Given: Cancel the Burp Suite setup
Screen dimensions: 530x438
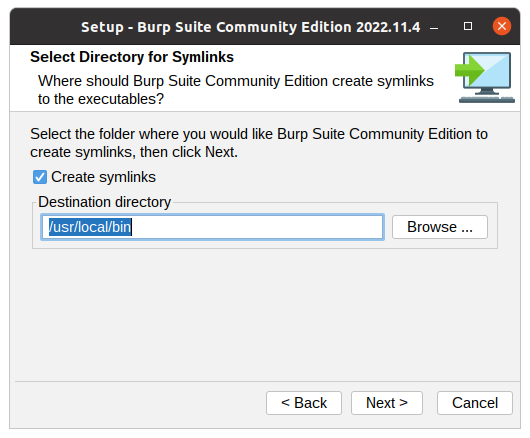Looking at the screenshot, I should tap(475, 403).
